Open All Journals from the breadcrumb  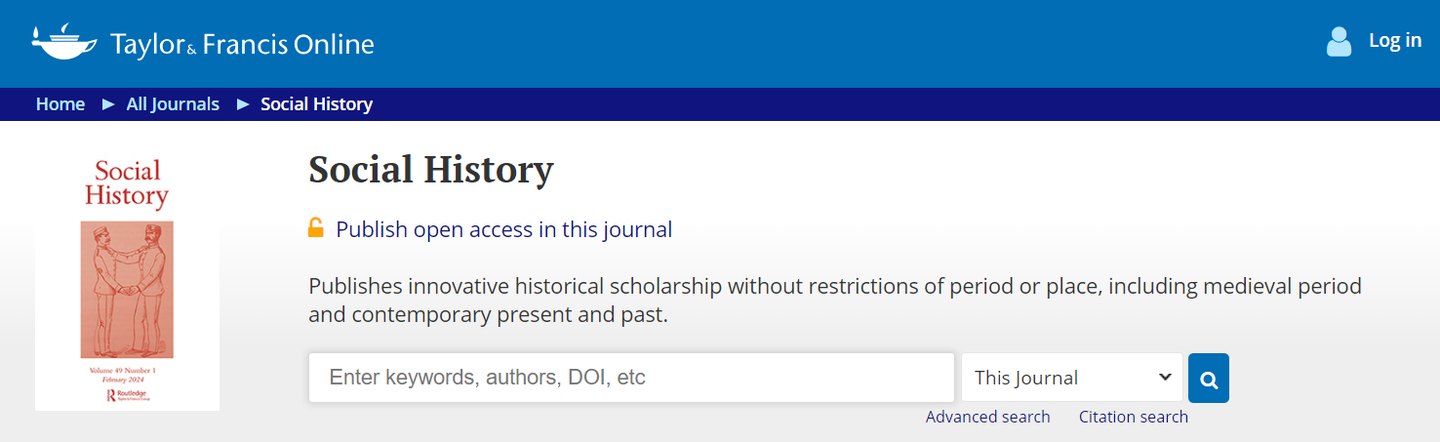pyautogui.click(x=172, y=104)
